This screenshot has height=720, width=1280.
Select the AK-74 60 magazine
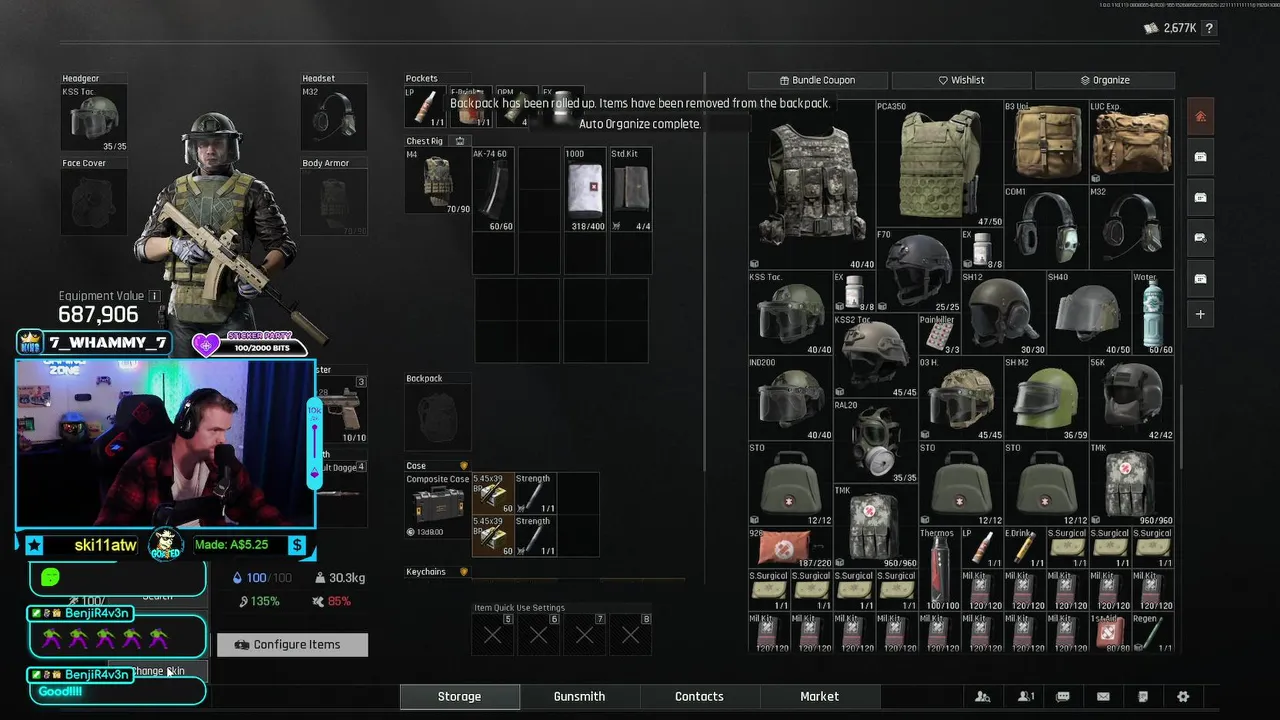493,190
